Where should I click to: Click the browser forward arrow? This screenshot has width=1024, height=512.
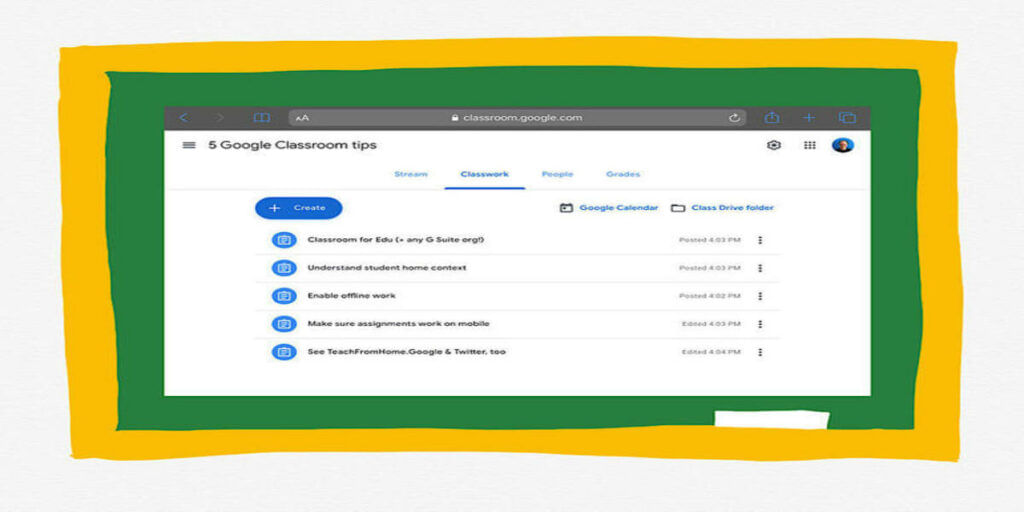point(220,118)
